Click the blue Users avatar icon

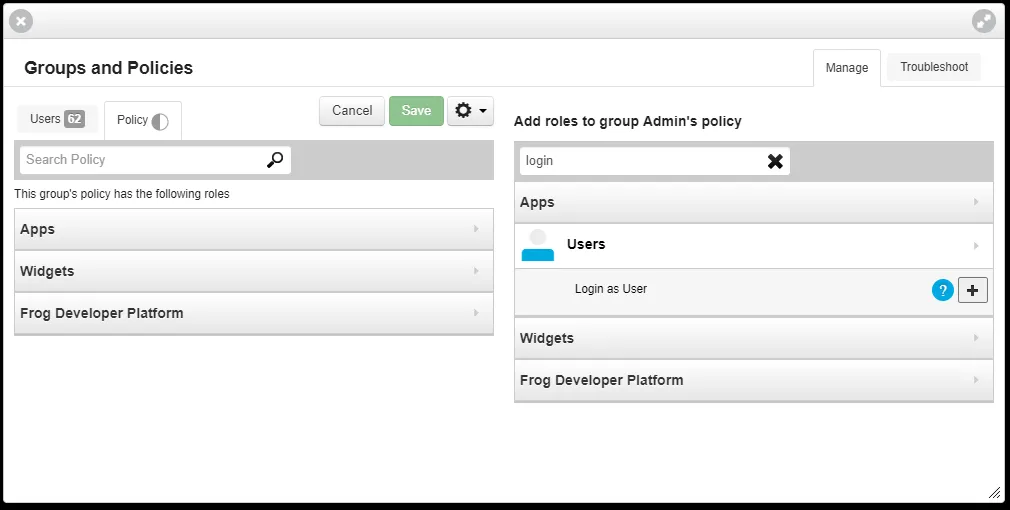coord(538,245)
